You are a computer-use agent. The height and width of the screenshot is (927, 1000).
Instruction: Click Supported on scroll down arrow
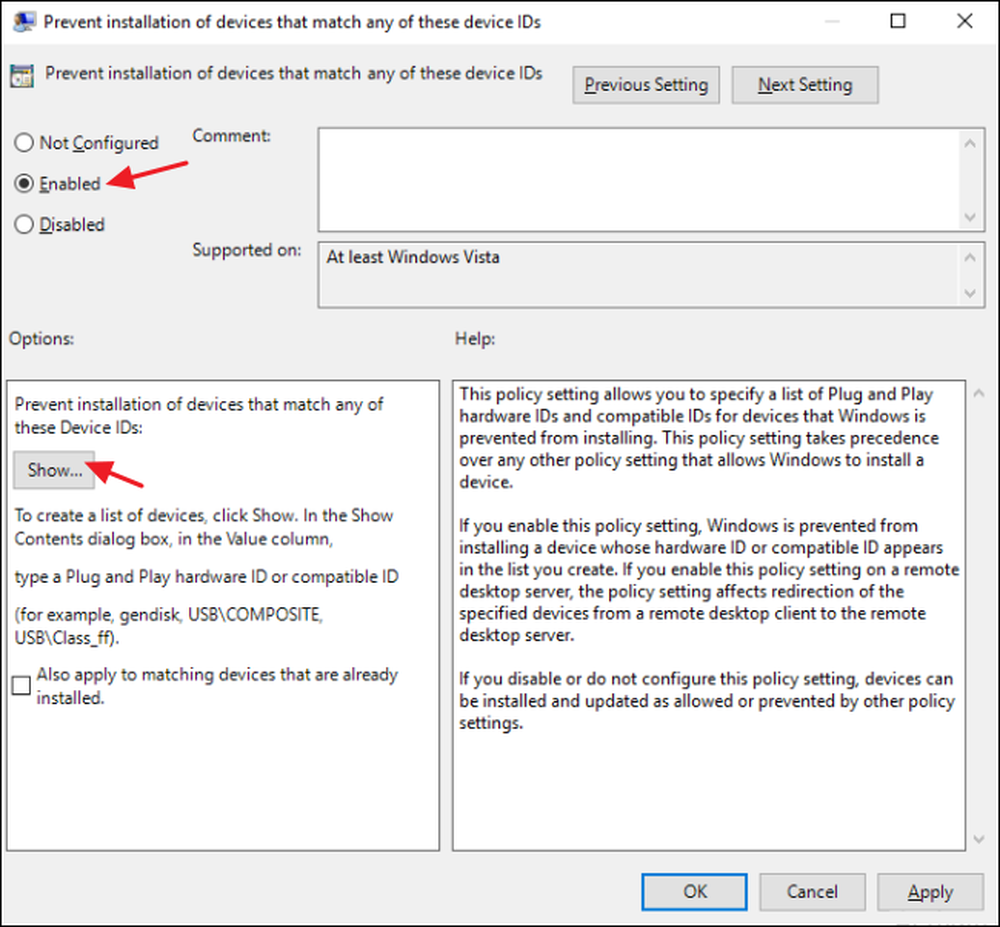pos(970,293)
